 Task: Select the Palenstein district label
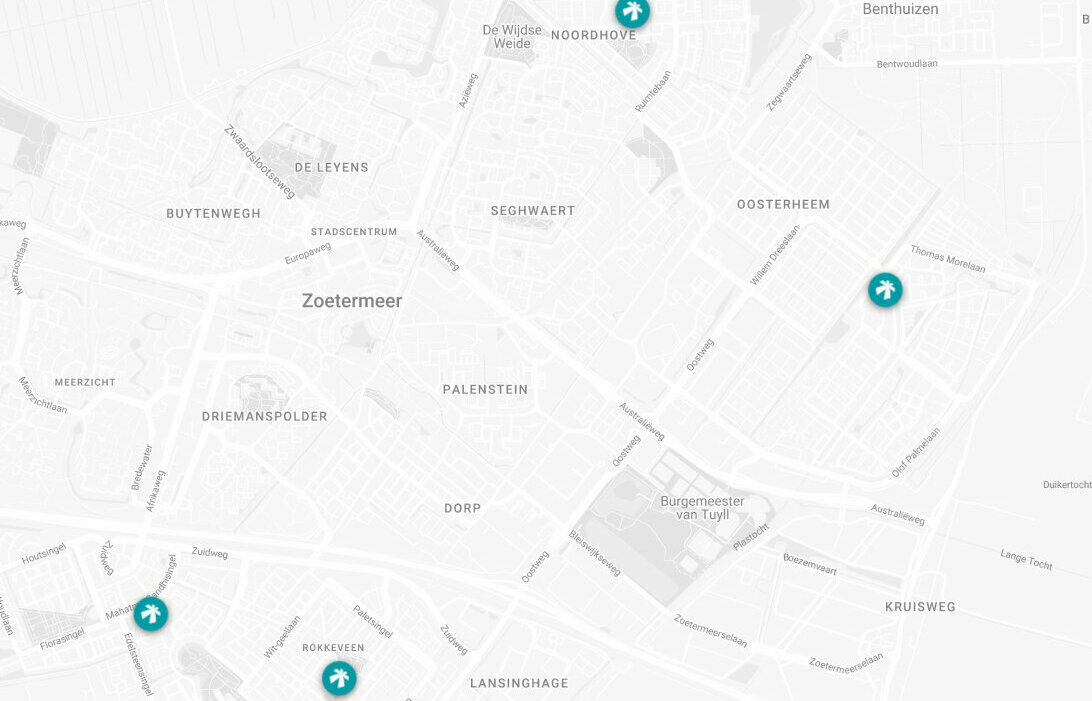point(485,390)
